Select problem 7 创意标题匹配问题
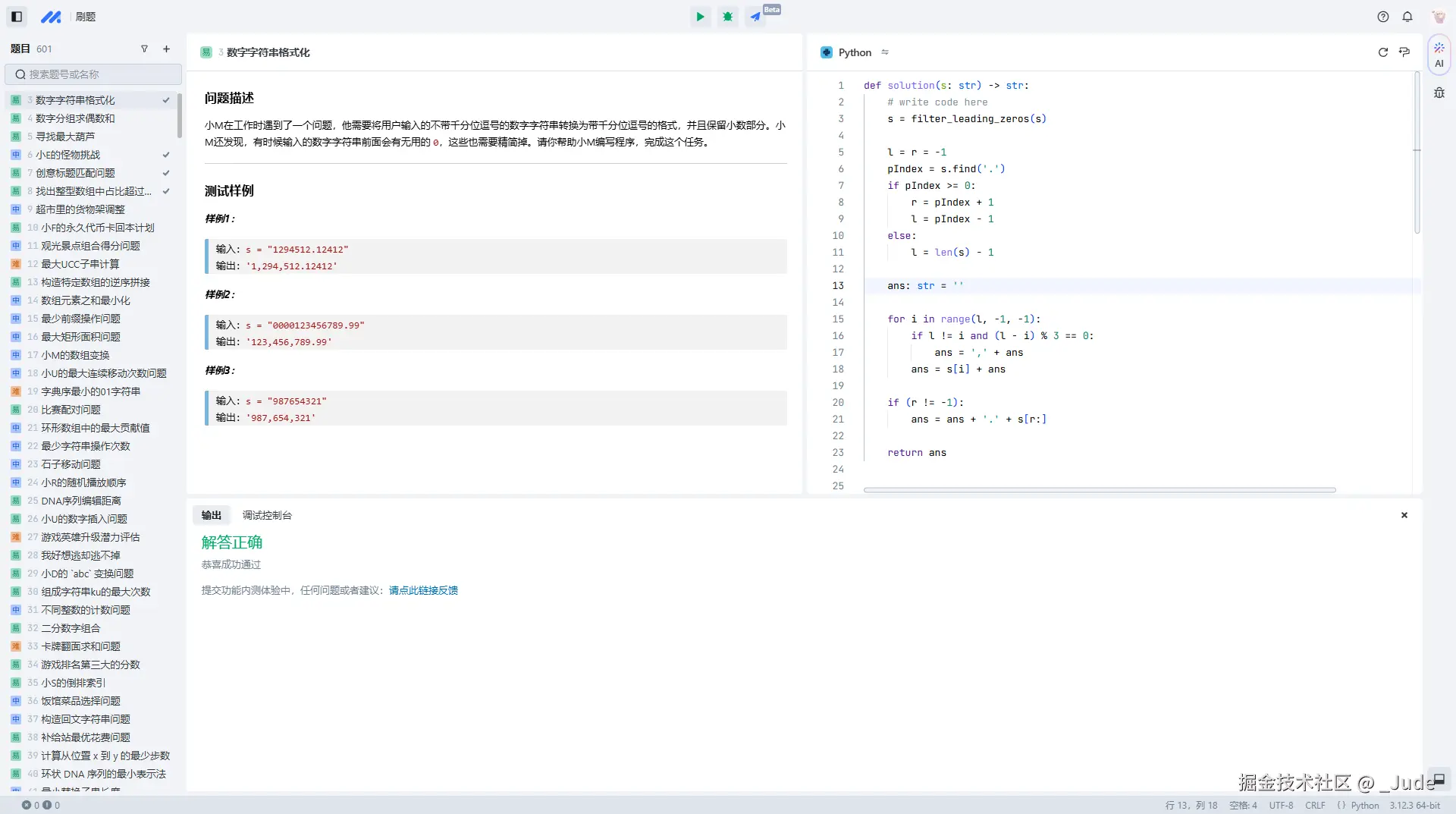 tap(91, 173)
